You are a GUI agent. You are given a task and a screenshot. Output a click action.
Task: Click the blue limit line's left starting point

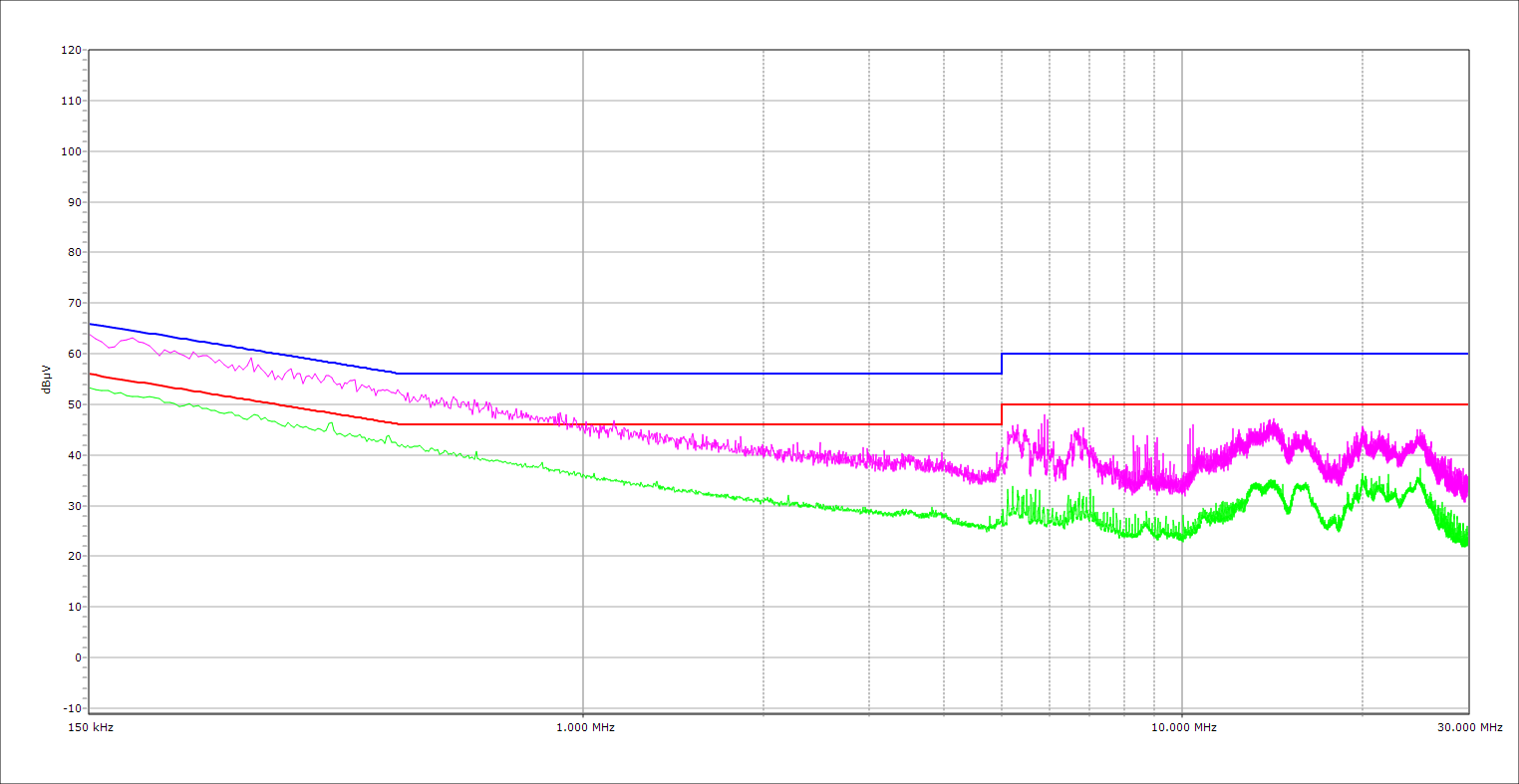90,324
